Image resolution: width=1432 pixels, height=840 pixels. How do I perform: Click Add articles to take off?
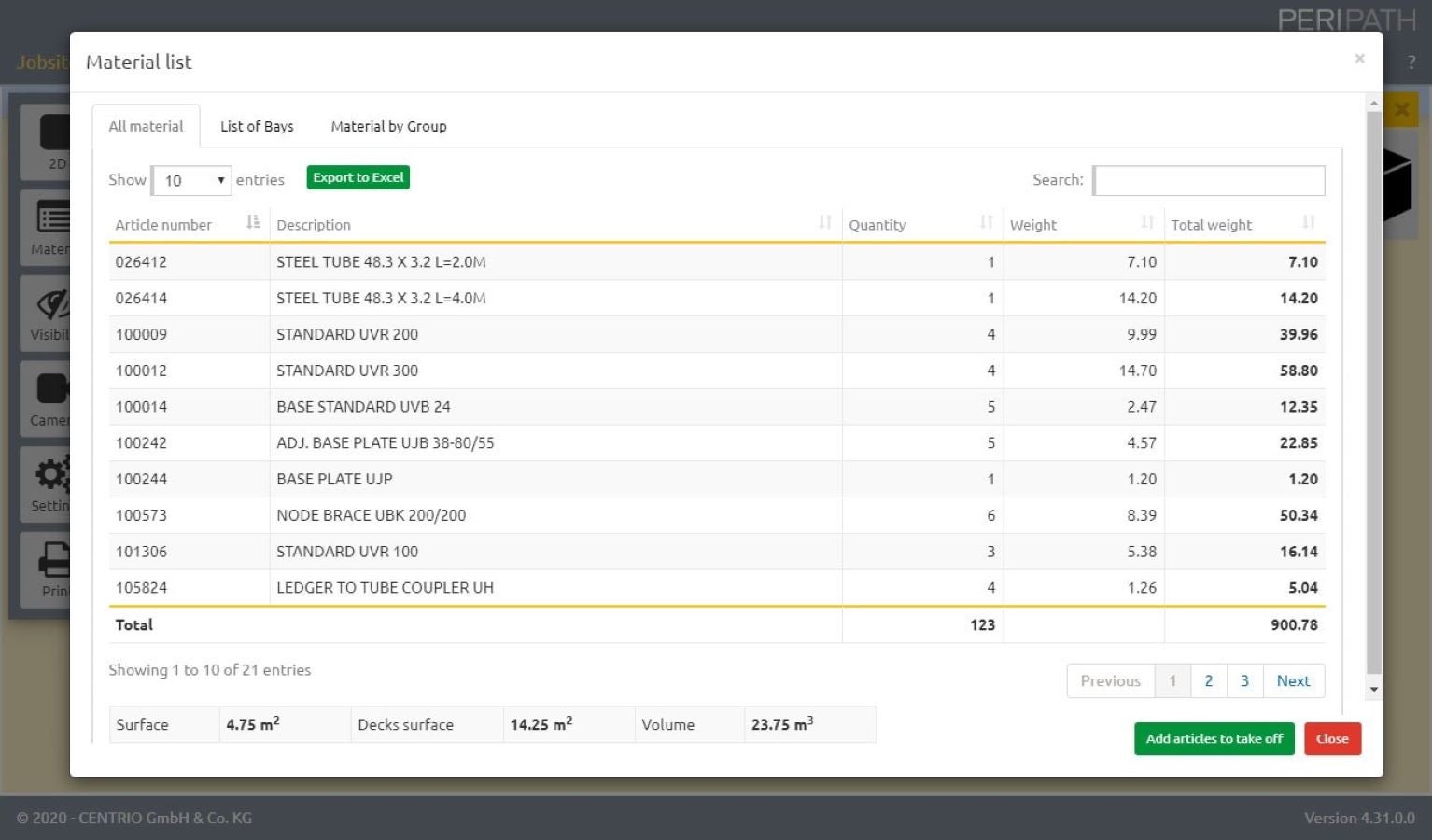[x=1214, y=738]
